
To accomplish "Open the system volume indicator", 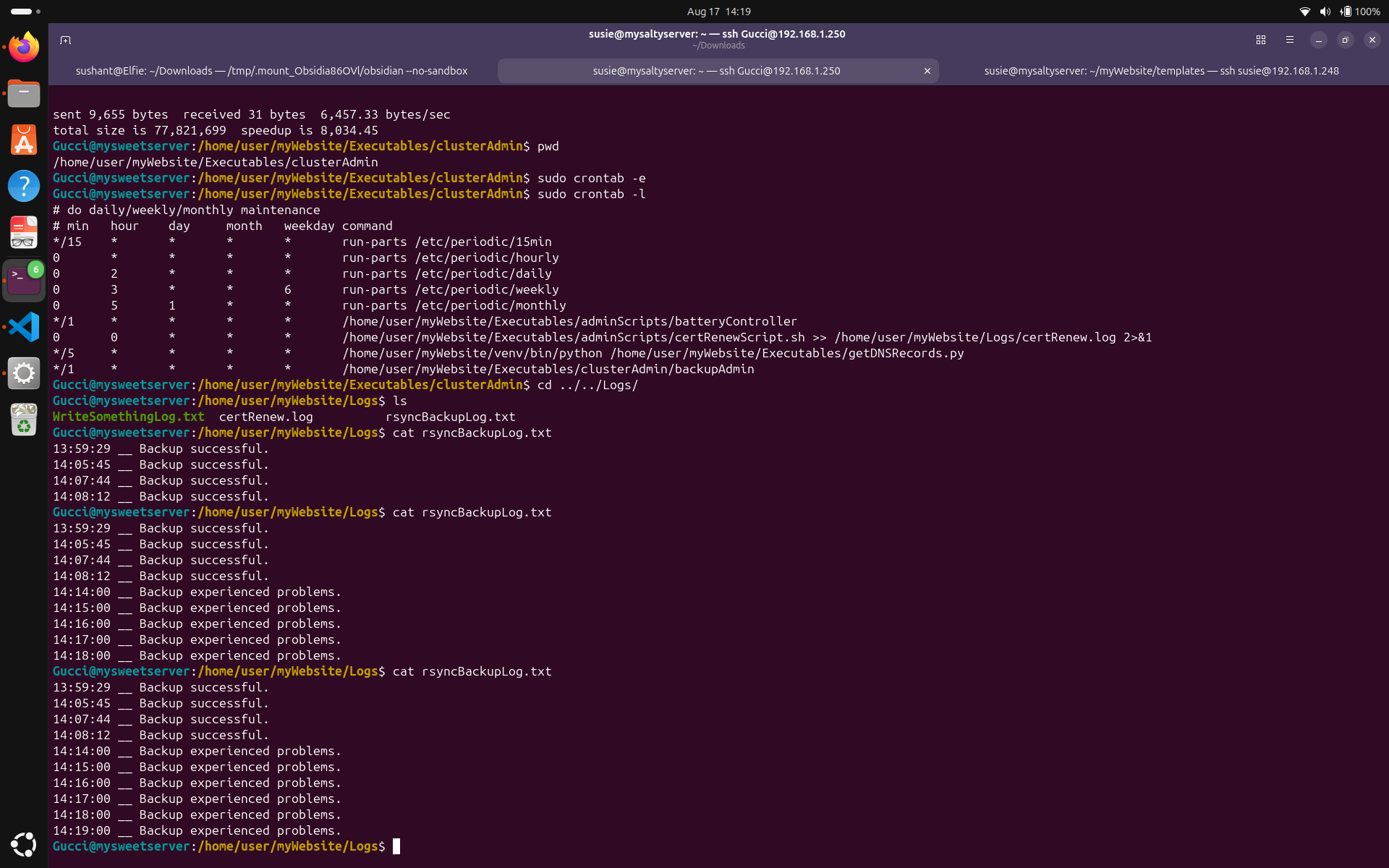I will (1325, 12).
